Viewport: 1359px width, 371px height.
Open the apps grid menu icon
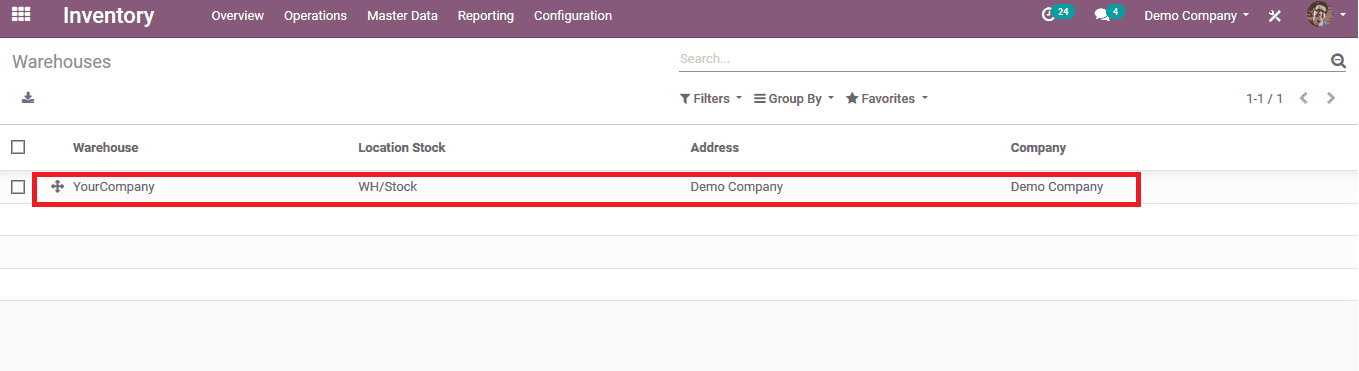coord(20,15)
